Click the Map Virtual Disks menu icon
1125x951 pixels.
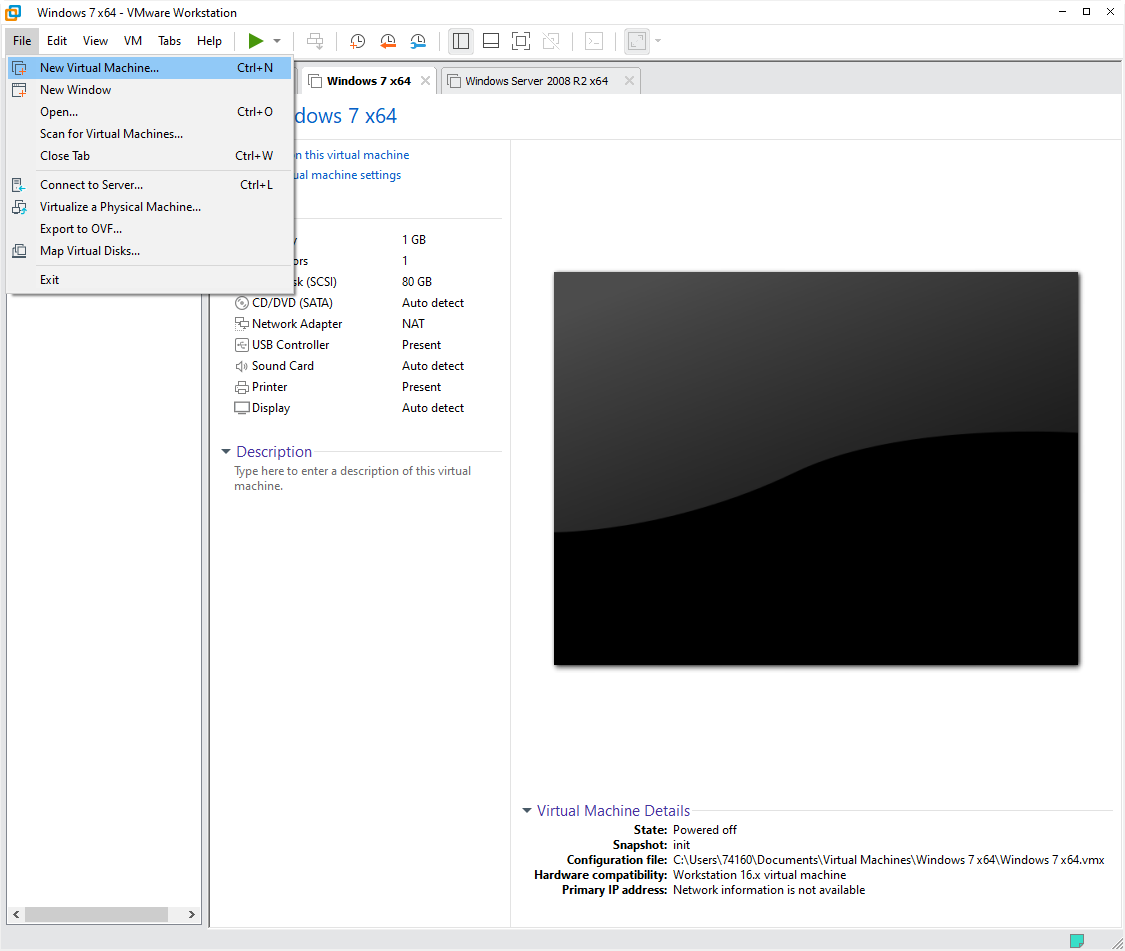click(x=19, y=251)
